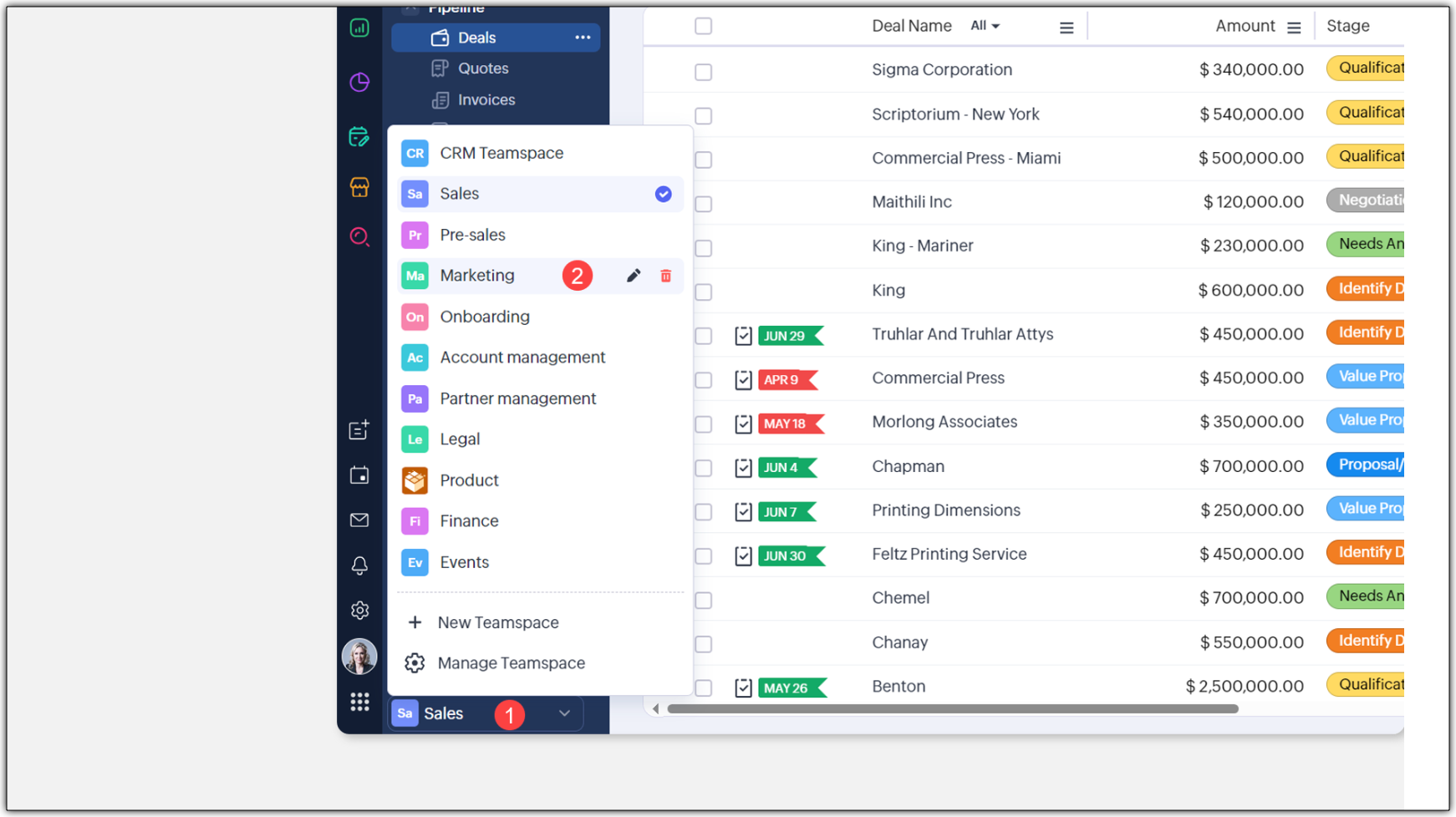The image size is (1456, 817).
Task: Select the Onboarding teamspace
Action: (485, 317)
